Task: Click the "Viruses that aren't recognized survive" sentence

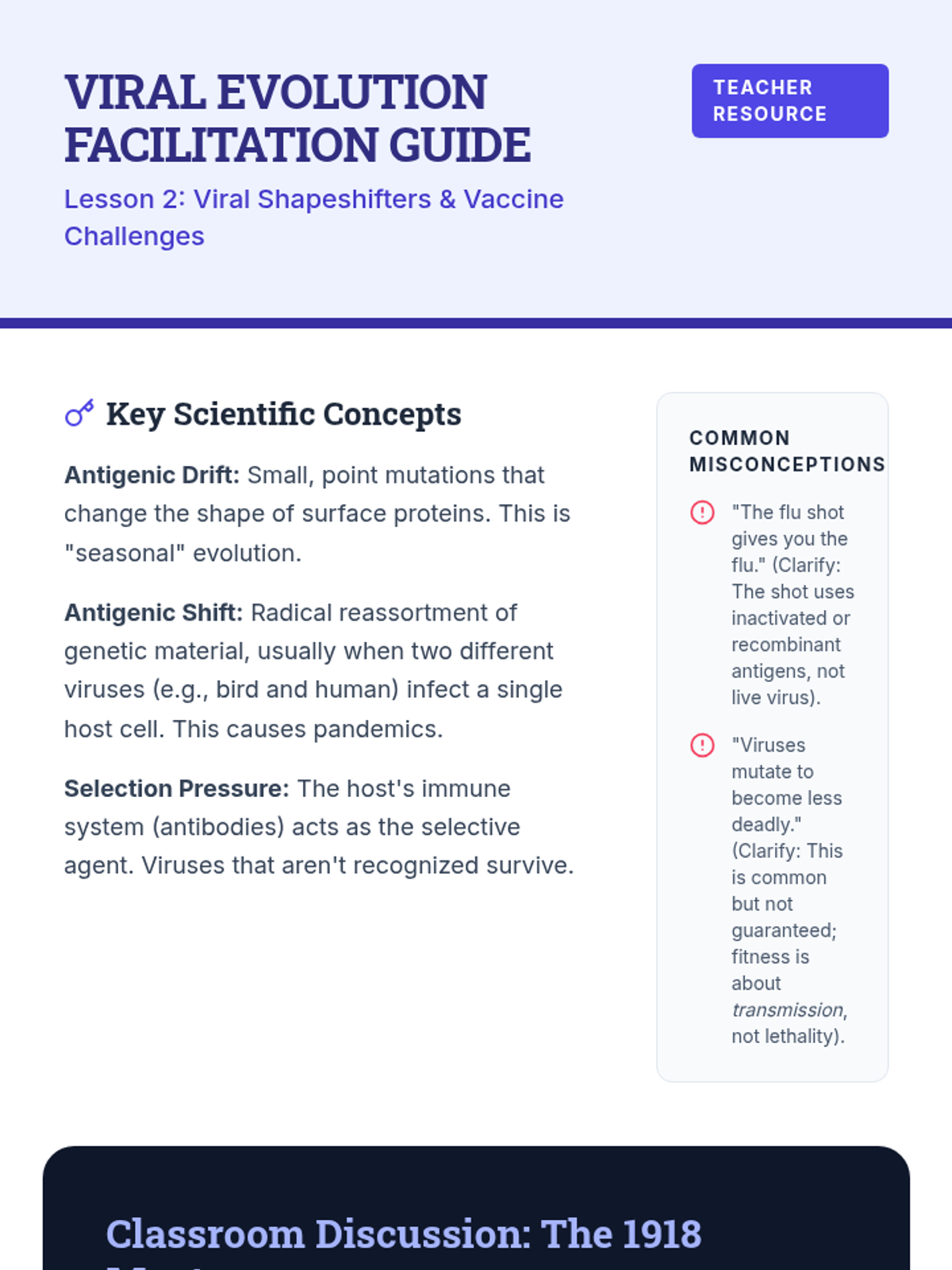Action: point(357,865)
